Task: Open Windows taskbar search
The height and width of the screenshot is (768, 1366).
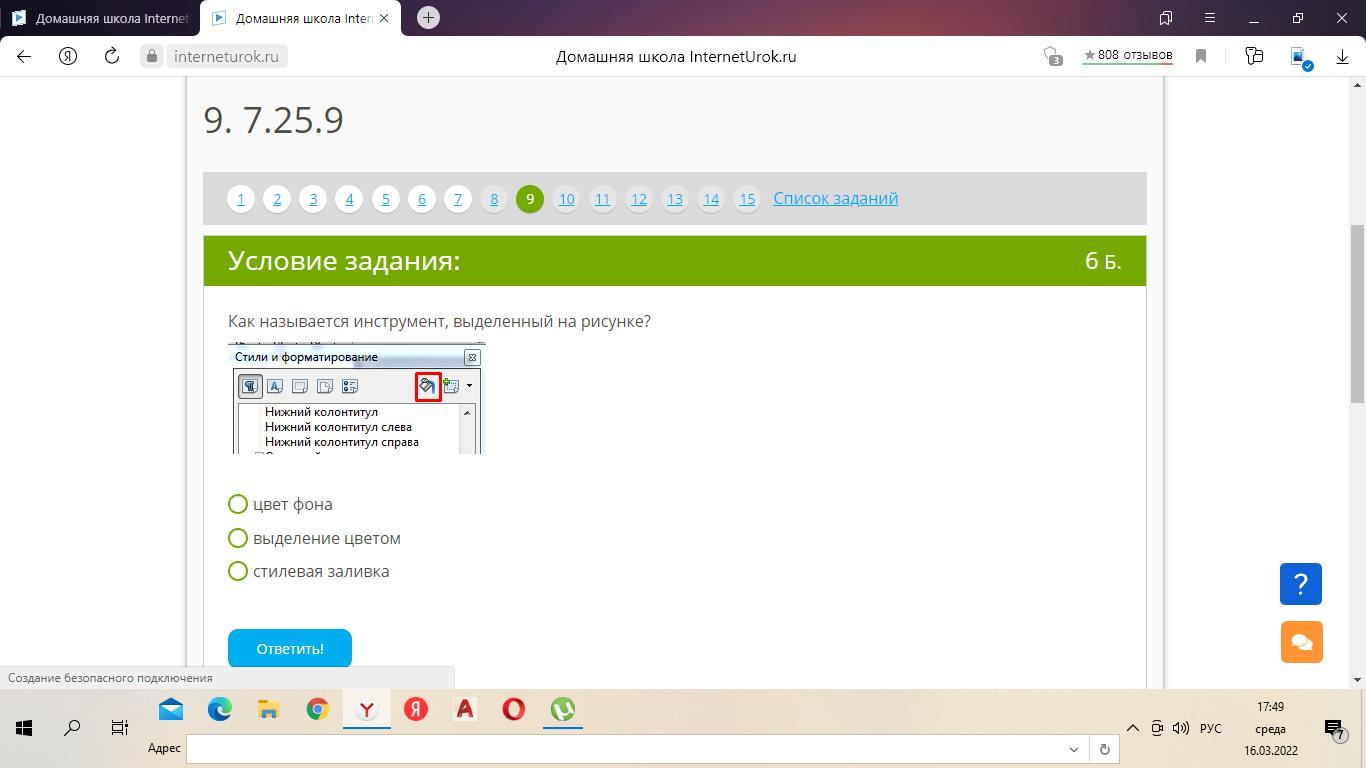Action: click(x=72, y=728)
